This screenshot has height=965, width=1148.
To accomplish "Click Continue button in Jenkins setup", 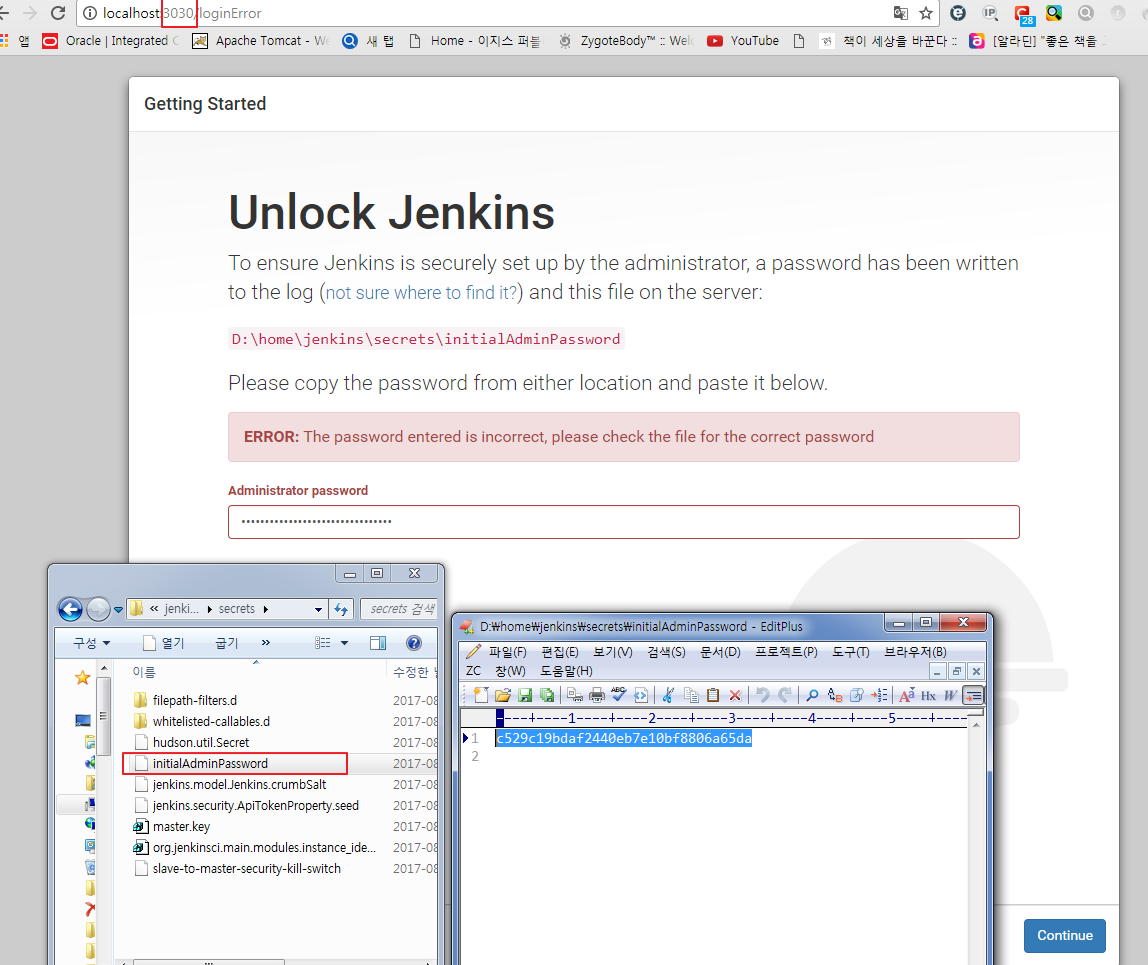I will [1065, 936].
